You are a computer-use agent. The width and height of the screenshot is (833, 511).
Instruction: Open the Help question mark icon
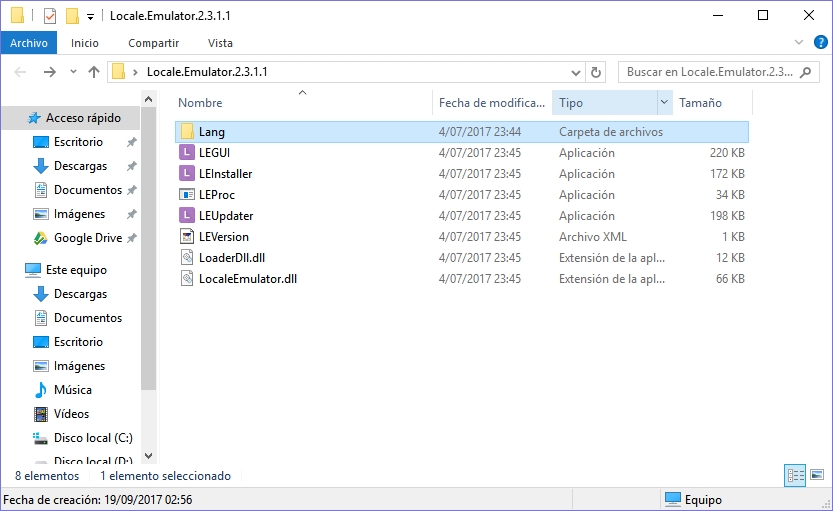coord(820,42)
